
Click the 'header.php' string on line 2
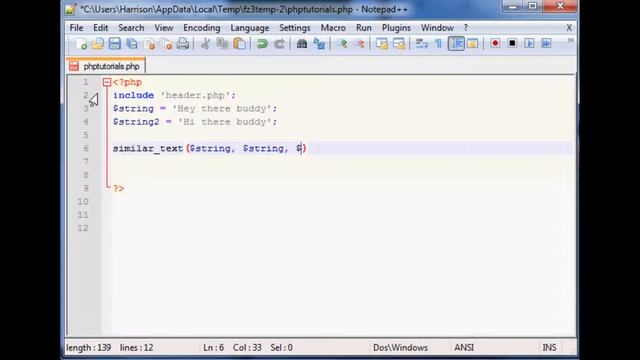(x=195, y=96)
